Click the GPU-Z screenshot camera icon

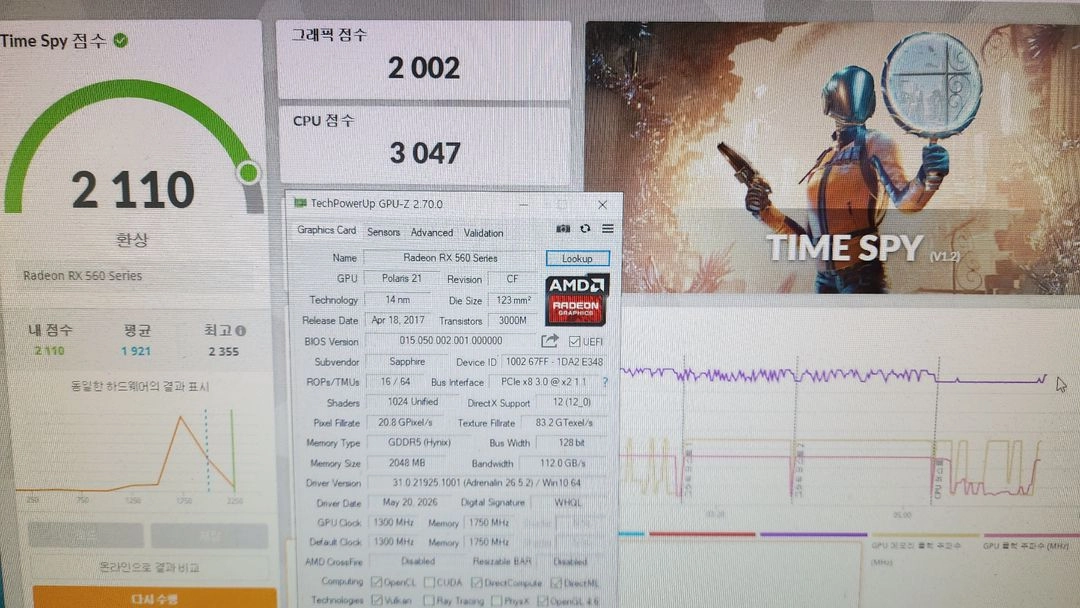click(x=563, y=229)
